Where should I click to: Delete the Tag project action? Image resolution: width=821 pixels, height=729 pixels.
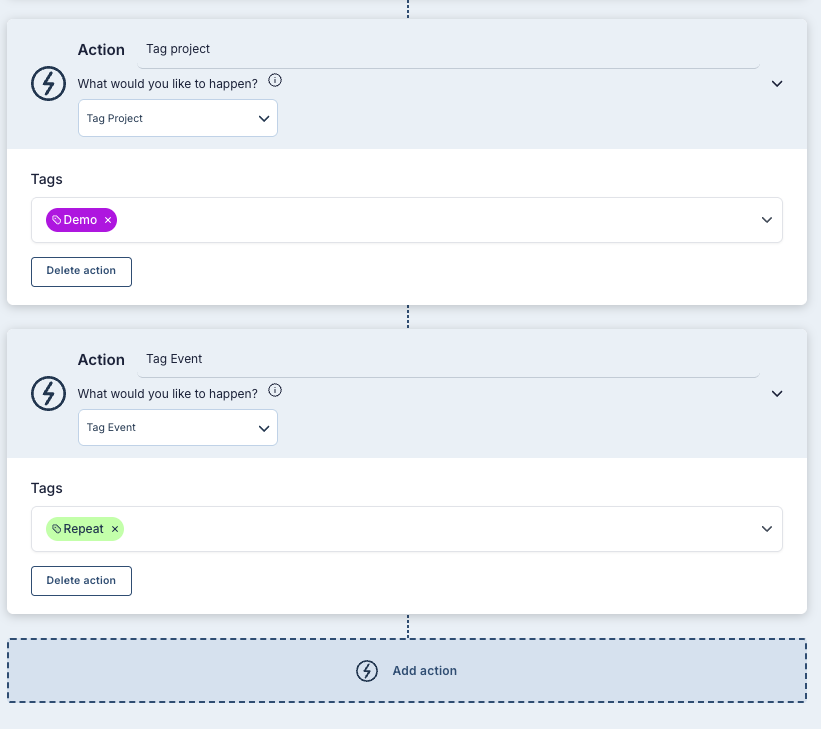pos(81,271)
